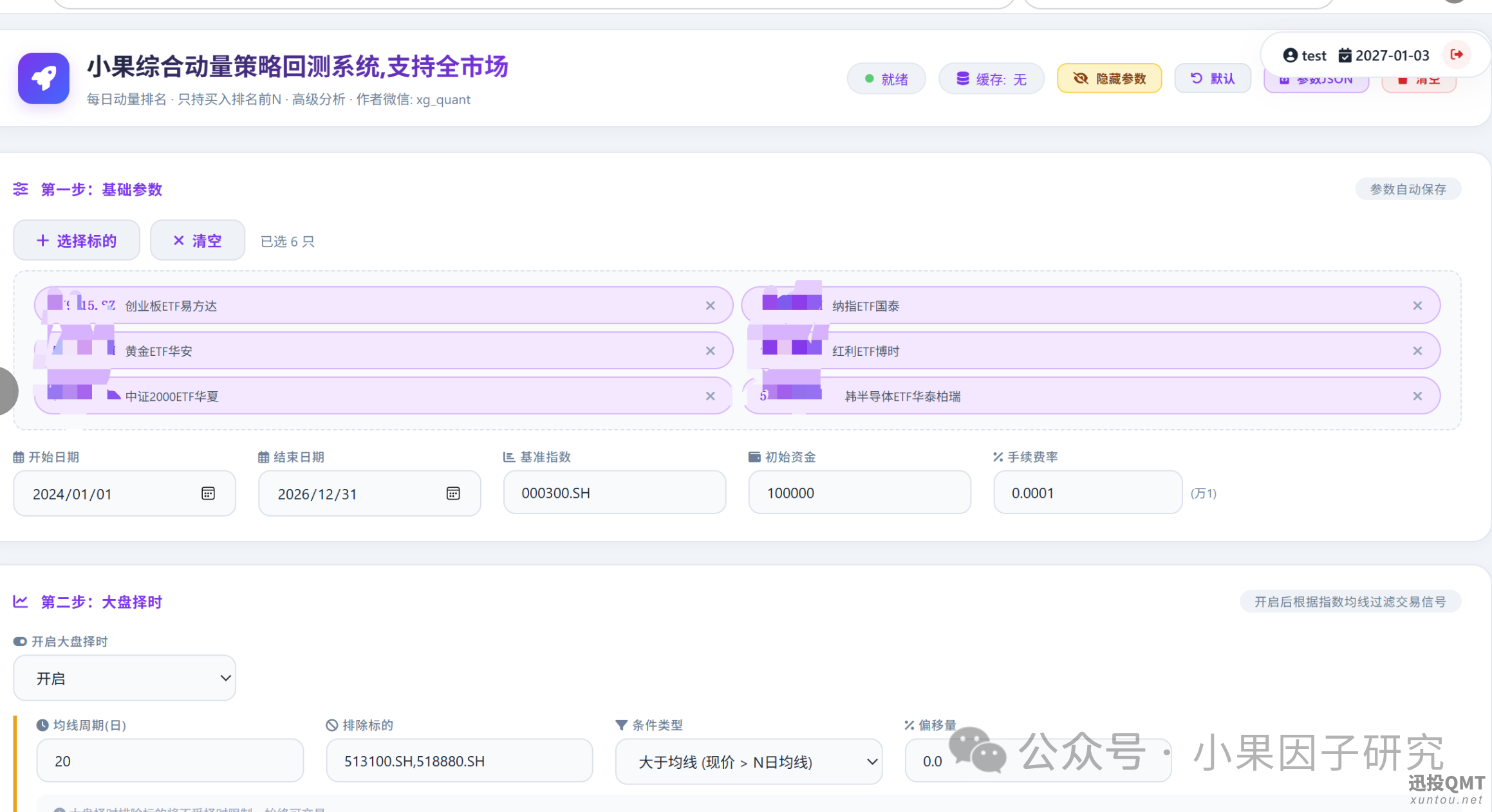The image size is (1492, 812).
Task: Click the 参数自动保存 label
Action: coord(1408,189)
